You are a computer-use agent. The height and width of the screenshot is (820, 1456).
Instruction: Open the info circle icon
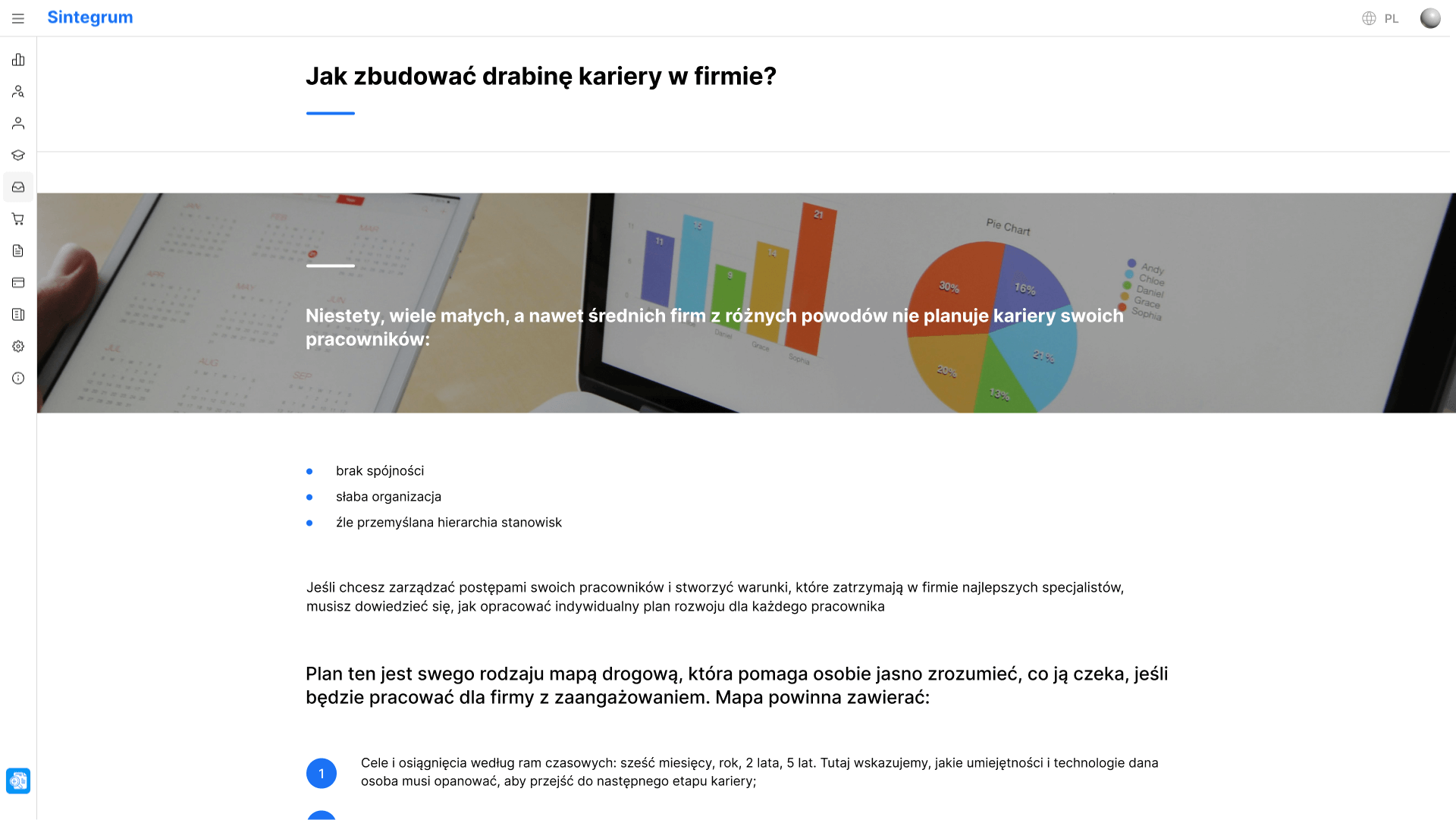point(18,379)
